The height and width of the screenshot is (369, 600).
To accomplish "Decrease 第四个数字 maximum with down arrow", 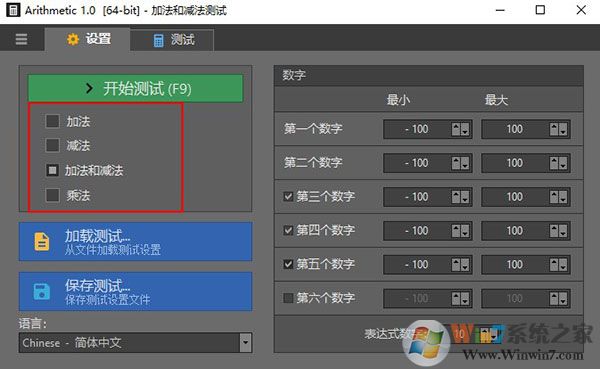I will (x=563, y=230).
